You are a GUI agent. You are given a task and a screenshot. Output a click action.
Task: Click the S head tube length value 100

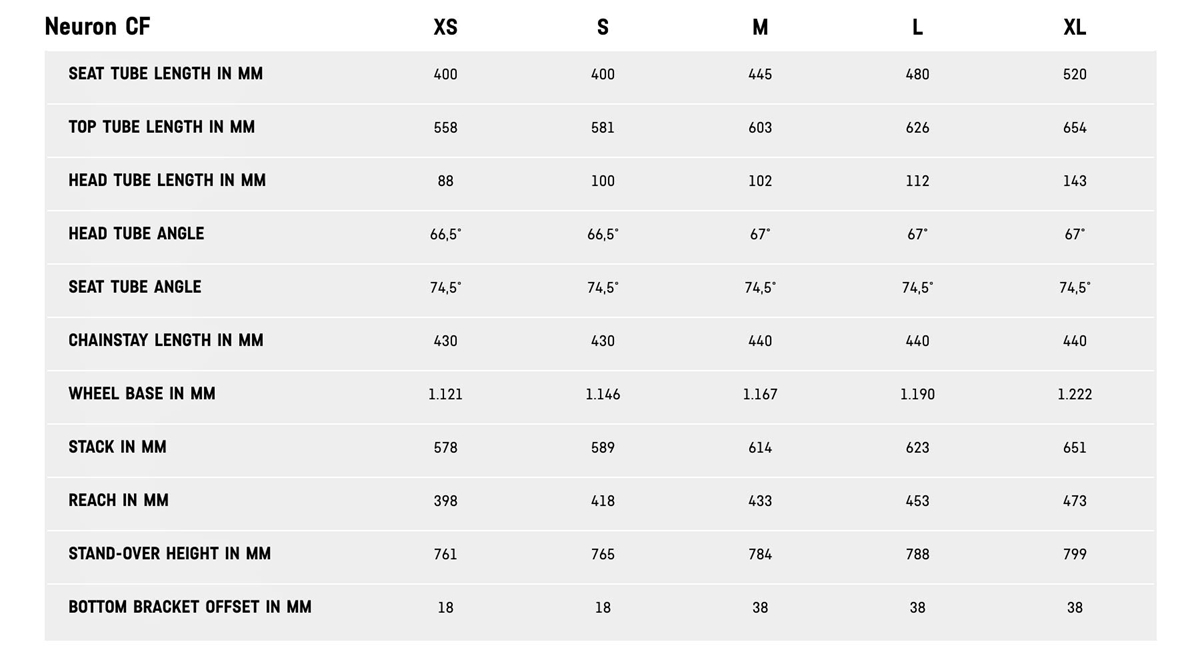click(602, 181)
